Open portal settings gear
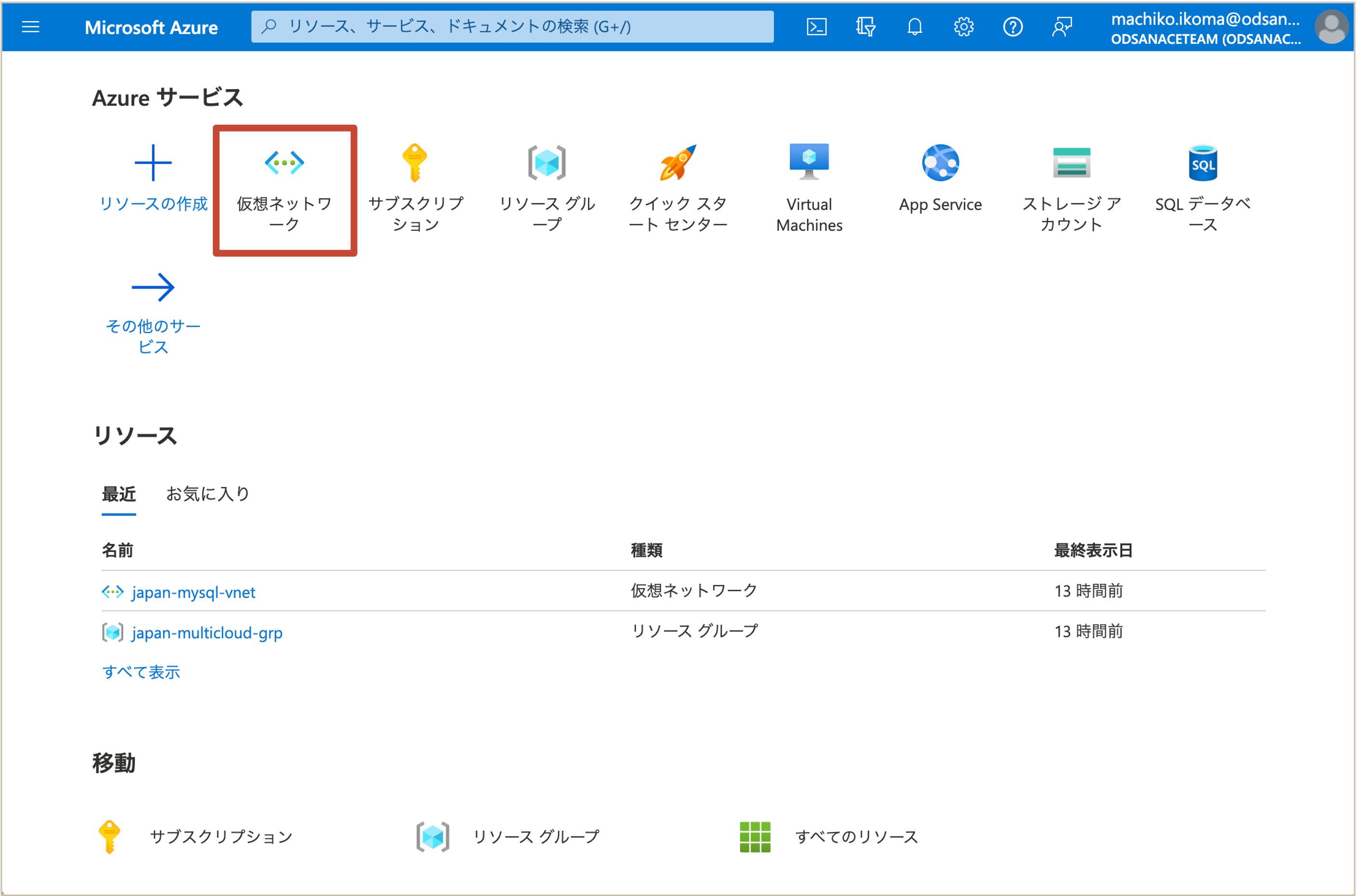The height and width of the screenshot is (896, 1356). click(964, 27)
